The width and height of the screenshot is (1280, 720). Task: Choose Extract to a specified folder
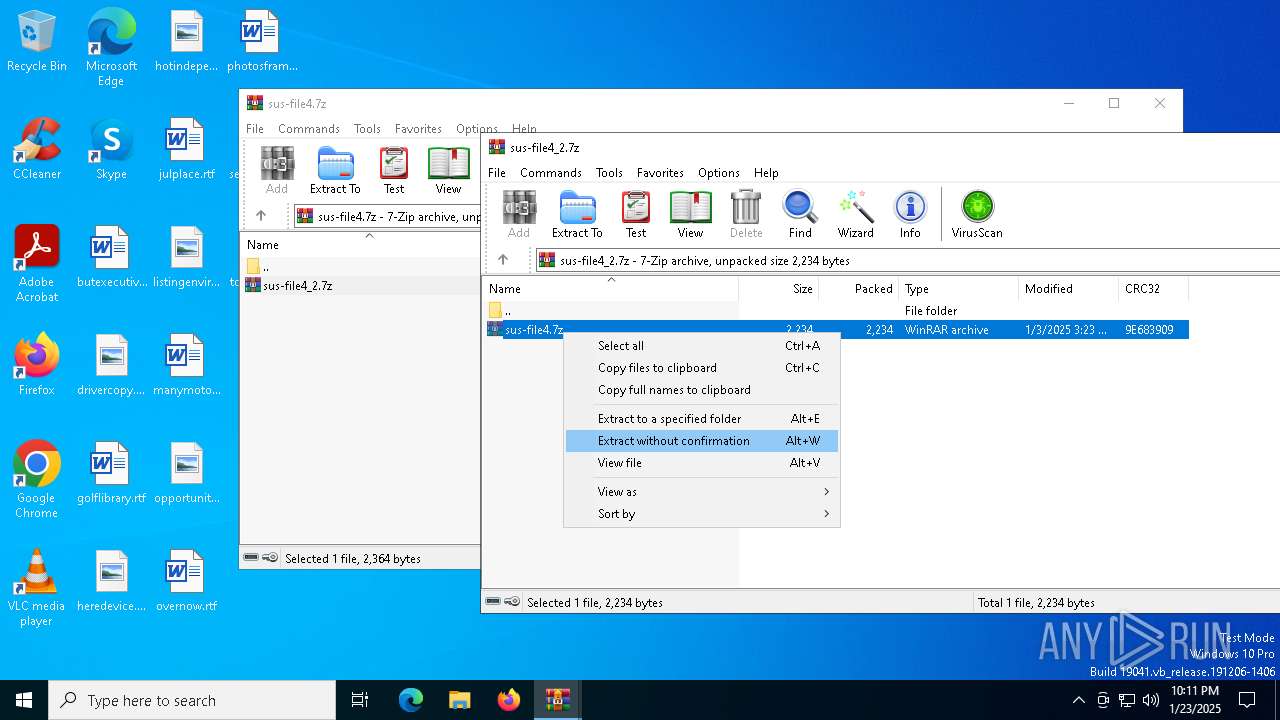pos(702,419)
